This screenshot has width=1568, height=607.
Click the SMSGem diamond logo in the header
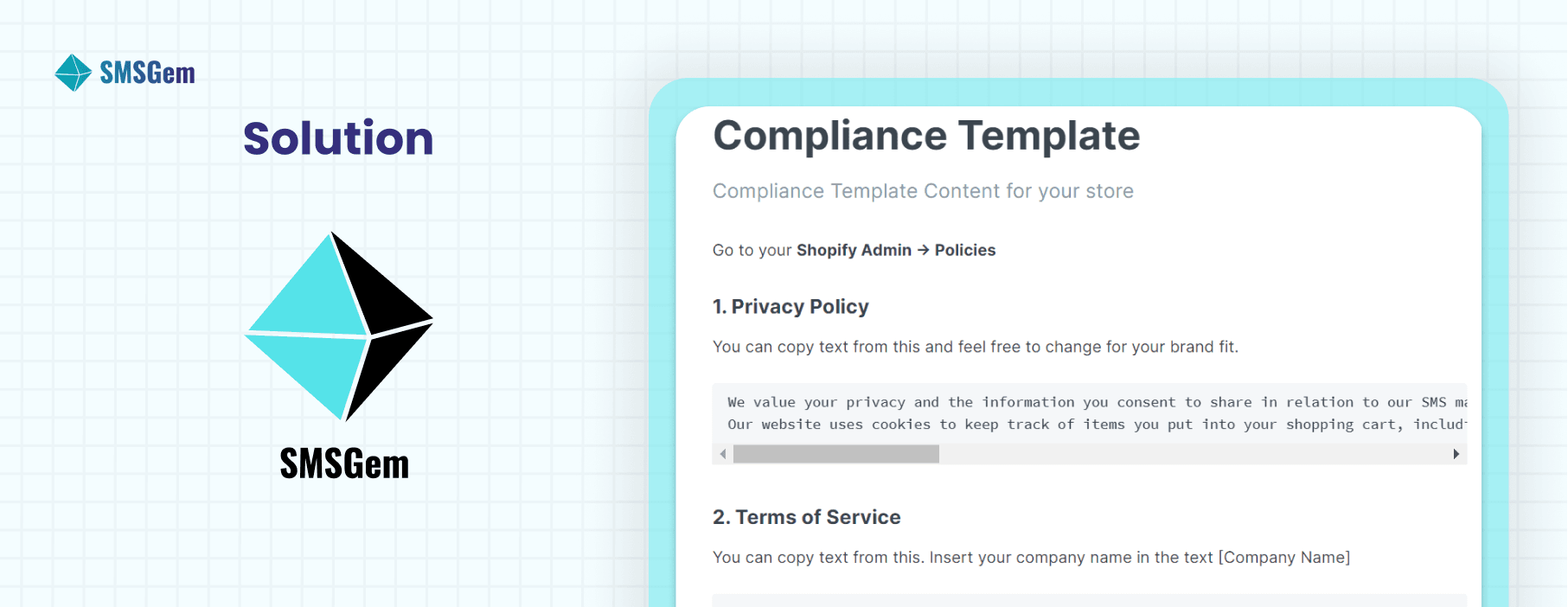coord(73,72)
